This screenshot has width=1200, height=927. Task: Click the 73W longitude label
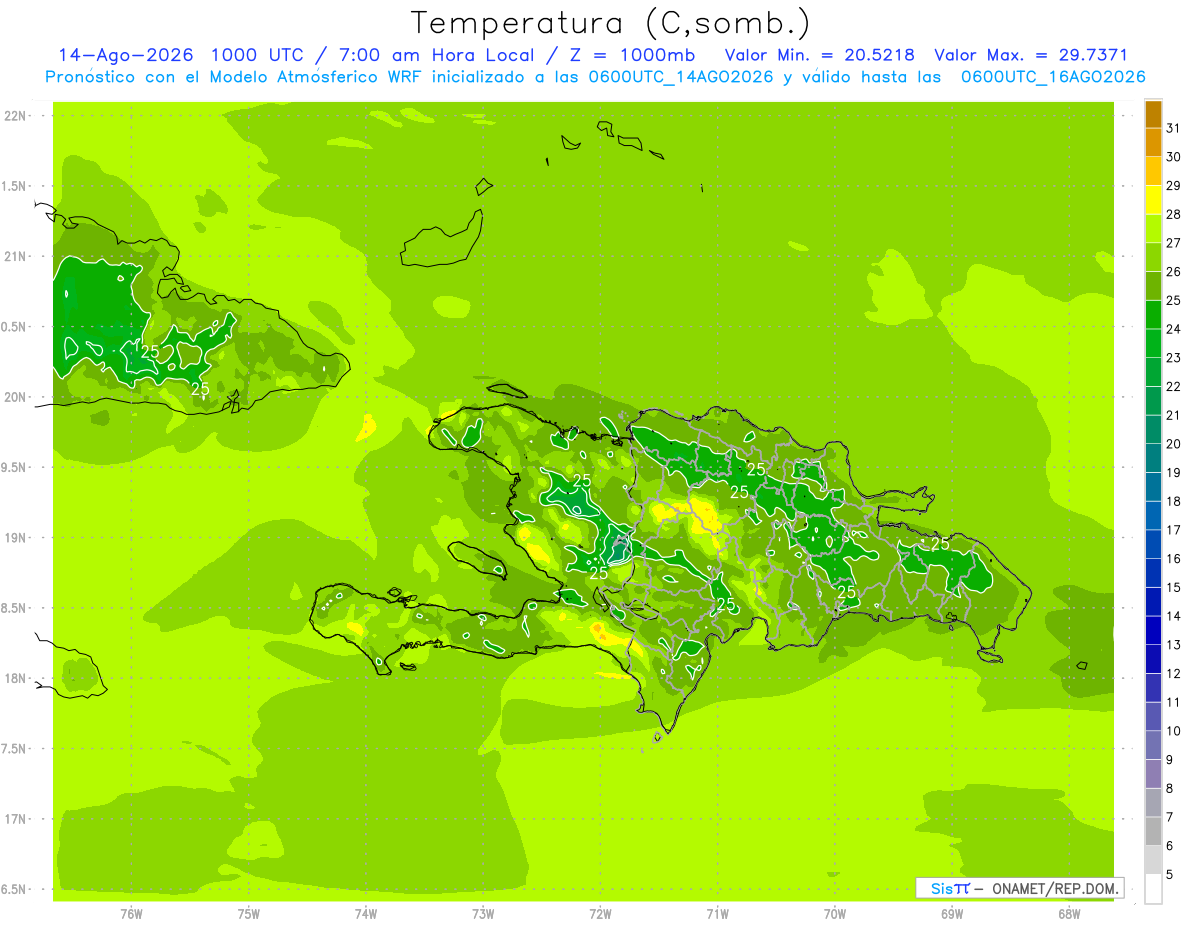coord(482,914)
